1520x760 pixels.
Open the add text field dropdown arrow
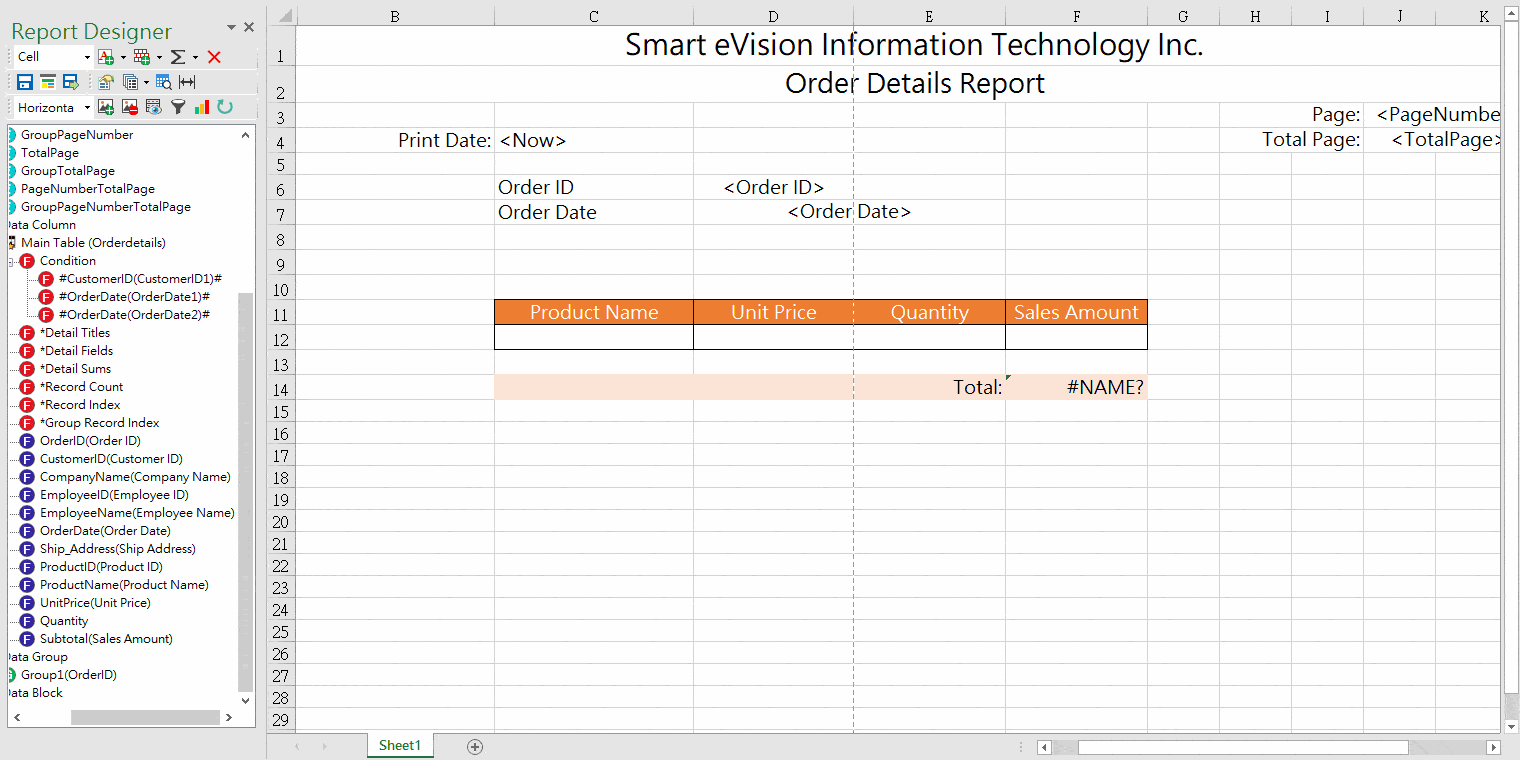pyautogui.click(x=122, y=57)
